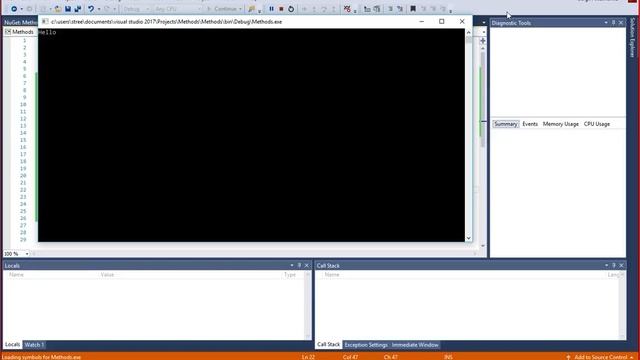Screen dimensions: 640x360
Task: Click the INS indicator in status bar
Action: tap(448, 357)
